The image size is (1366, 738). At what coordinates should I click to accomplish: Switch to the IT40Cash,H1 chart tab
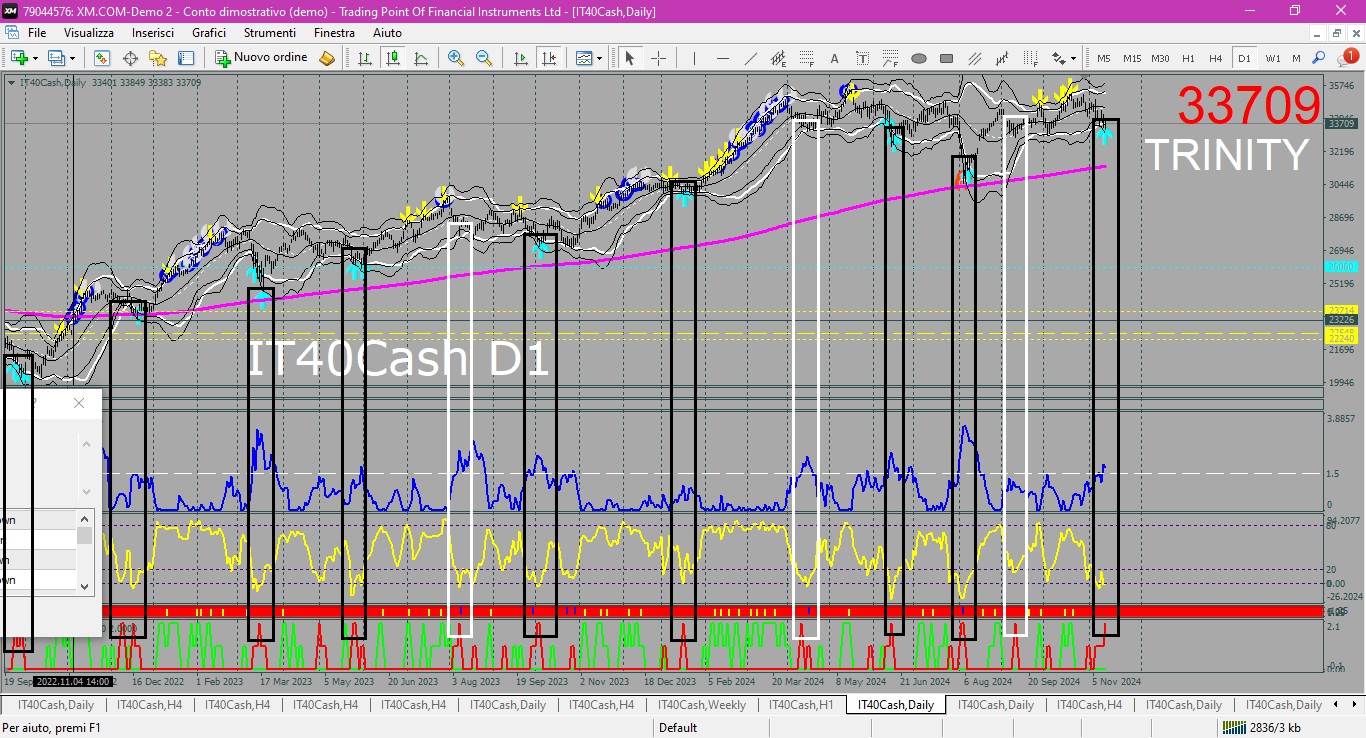801,705
